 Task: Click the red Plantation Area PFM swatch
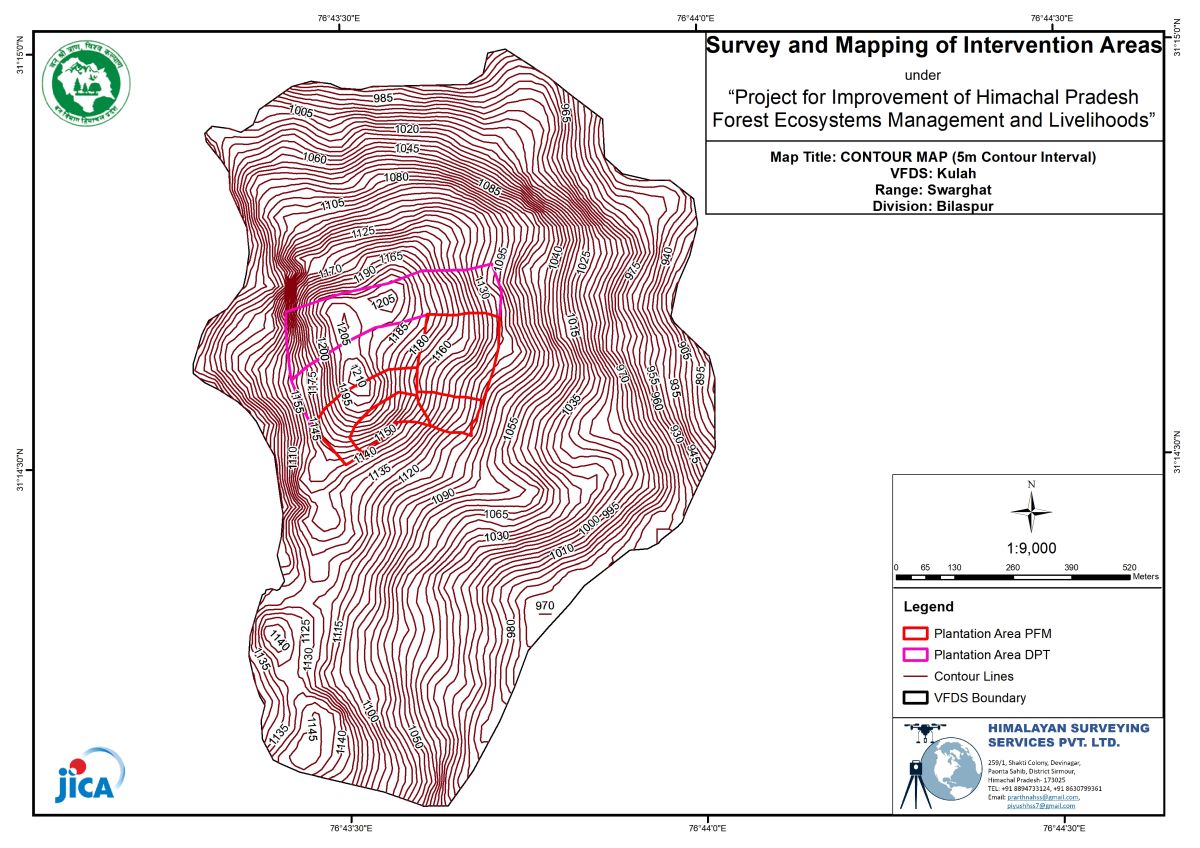point(914,633)
